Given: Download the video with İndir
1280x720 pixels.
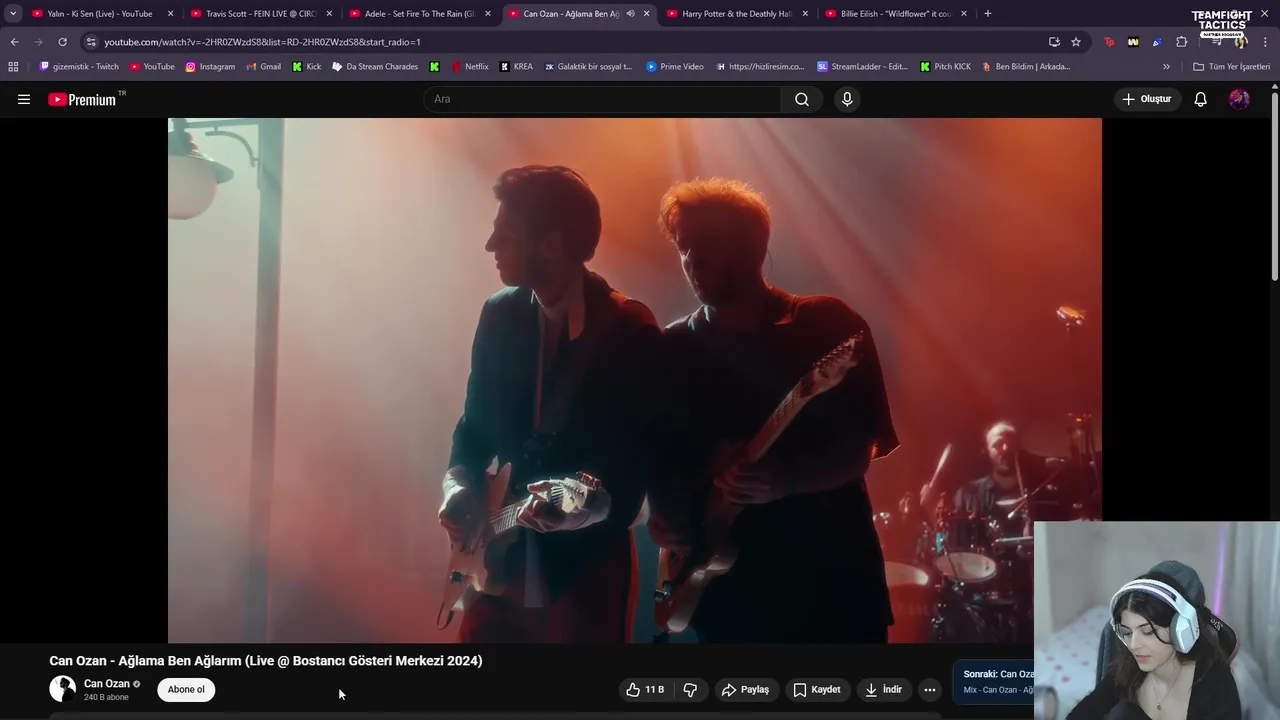Looking at the screenshot, I should (884, 689).
